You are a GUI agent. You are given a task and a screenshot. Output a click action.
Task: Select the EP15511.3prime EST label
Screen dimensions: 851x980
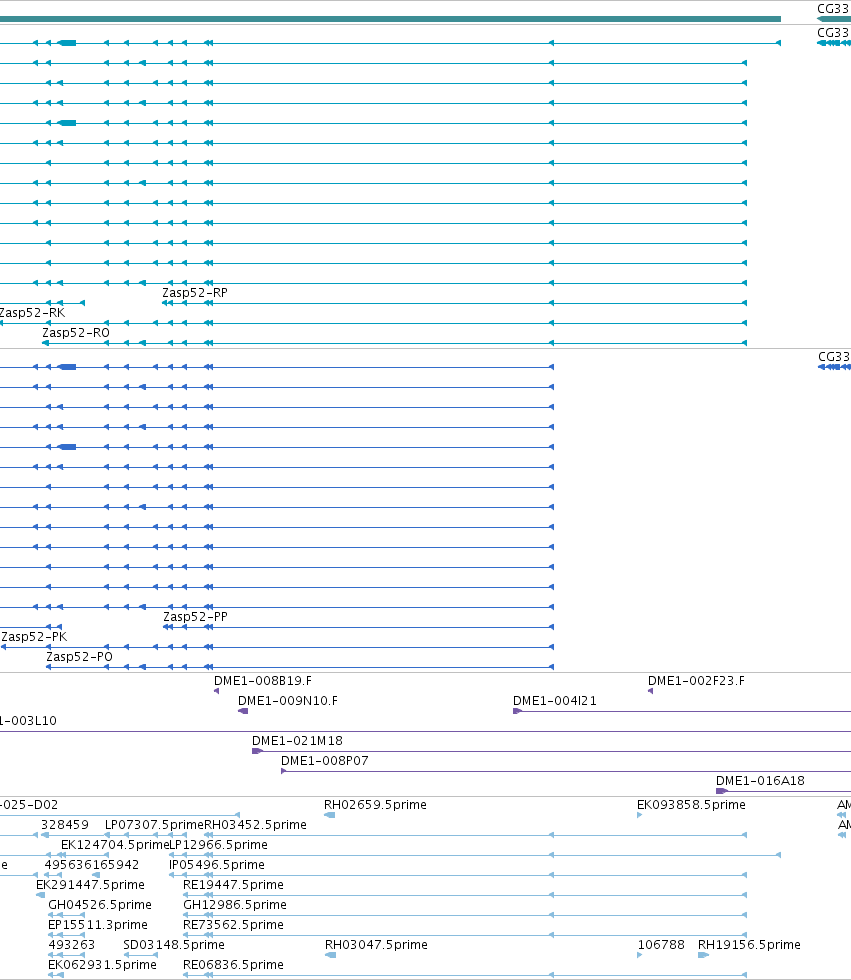click(x=98, y=924)
